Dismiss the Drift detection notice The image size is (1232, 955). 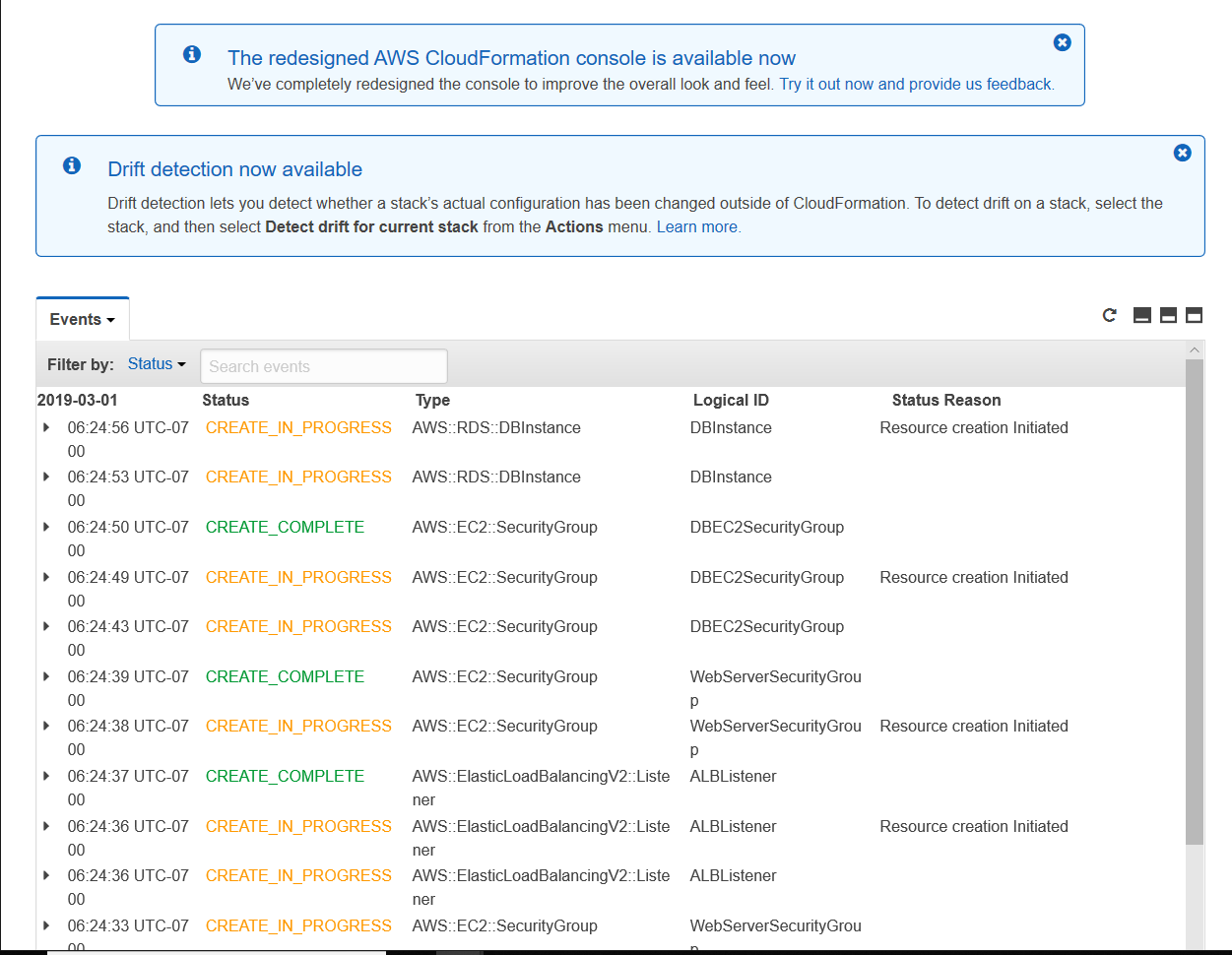tap(1182, 153)
